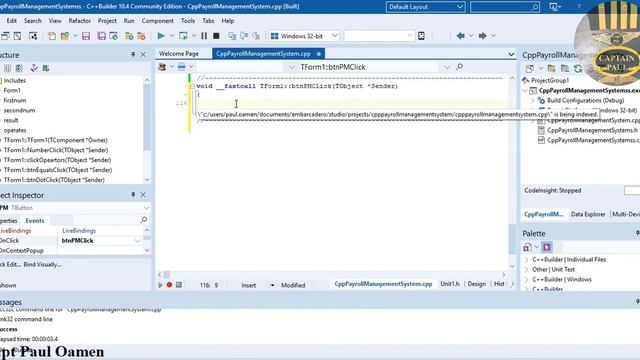Open the editor tabs list chevron

coord(511,54)
